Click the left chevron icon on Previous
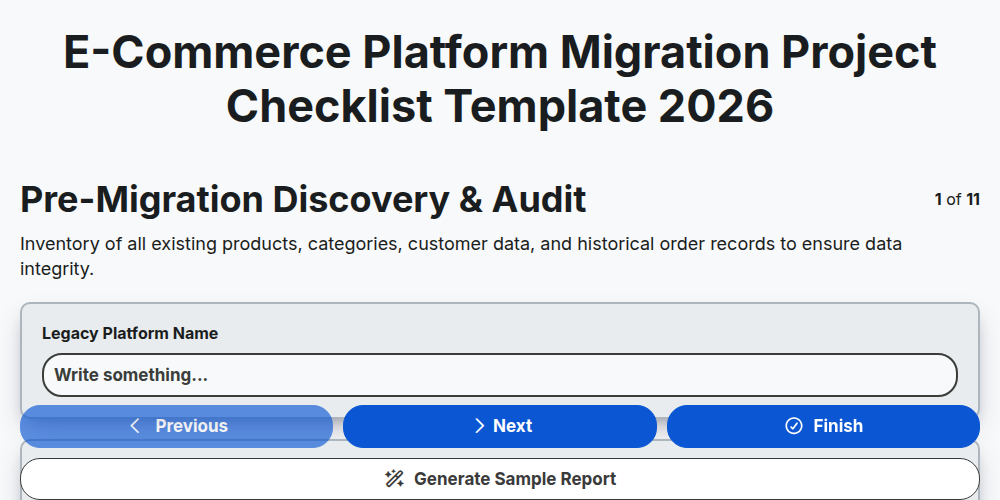This screenshot has width=1000, height=500. coord(135,426)
